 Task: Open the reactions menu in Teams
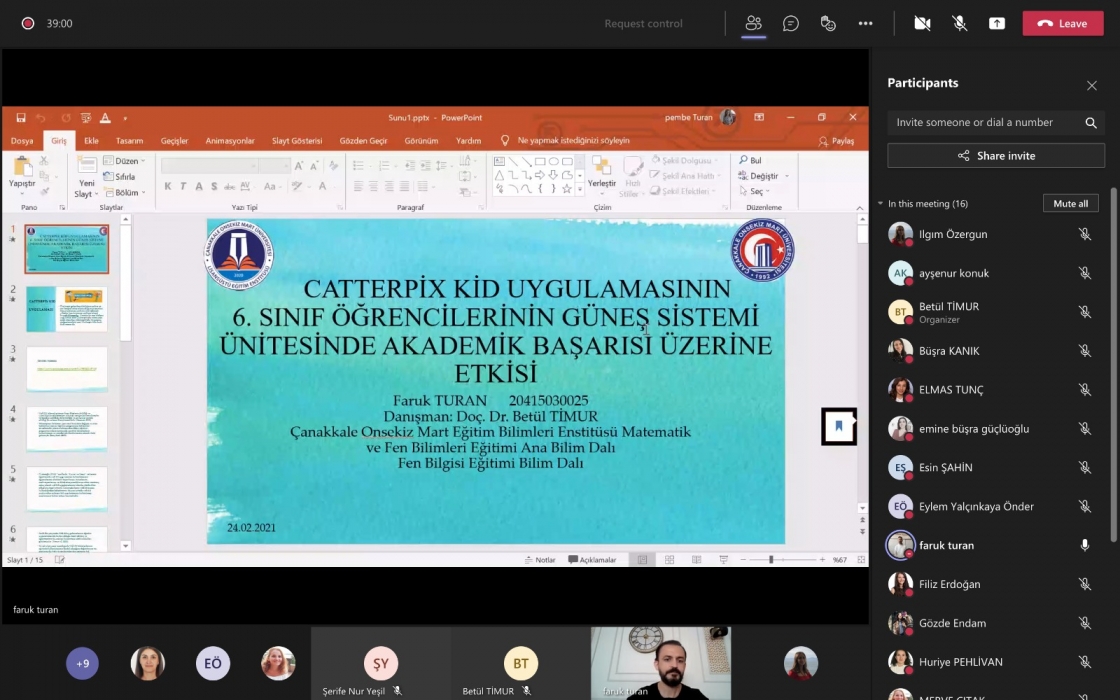coord(828,24)
